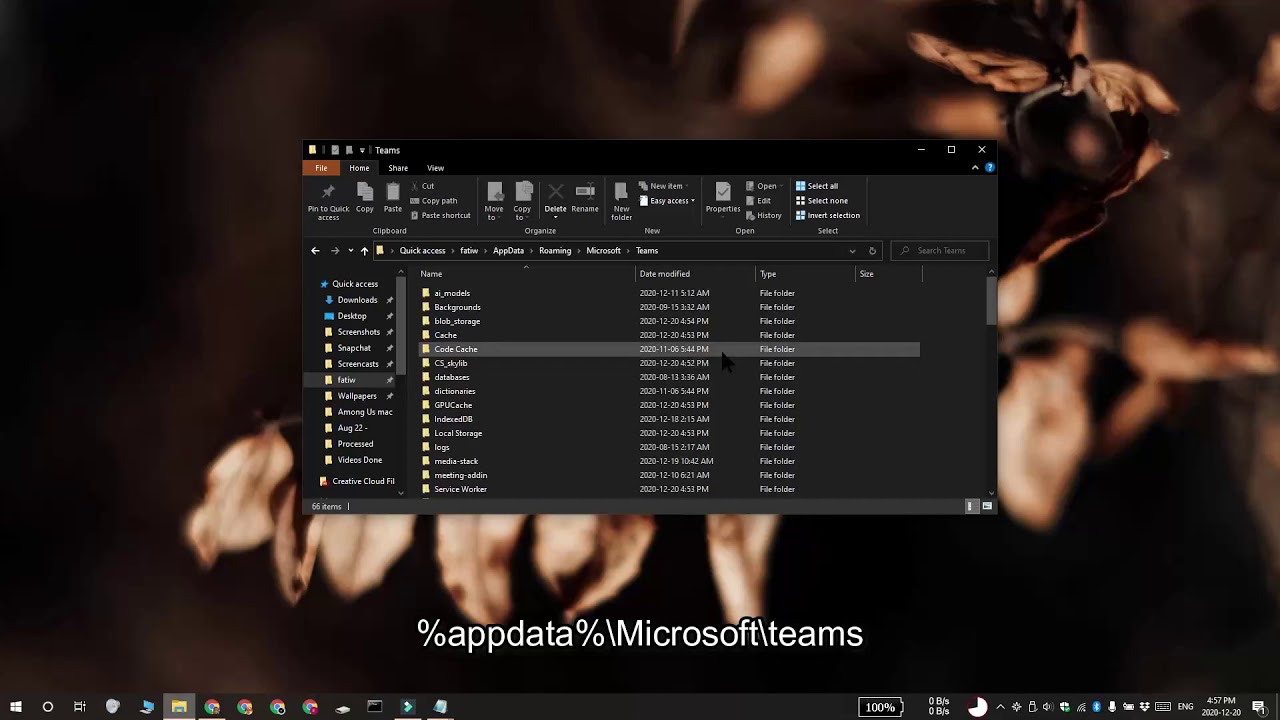
Task: Open File Explorer on taskbar
Action: (179, 707)
